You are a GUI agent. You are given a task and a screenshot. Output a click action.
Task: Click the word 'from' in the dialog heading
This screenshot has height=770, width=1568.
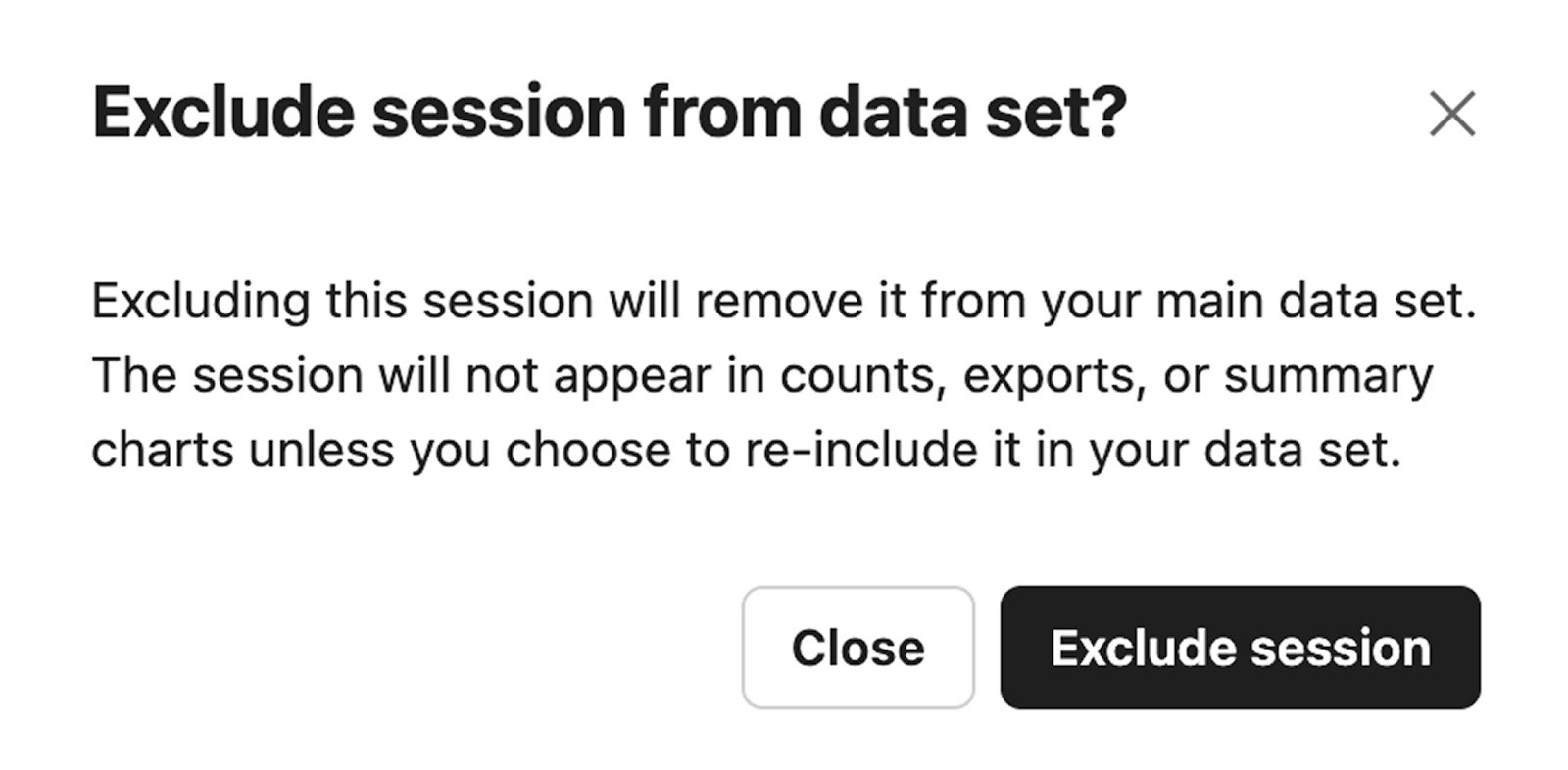point(723,113)
